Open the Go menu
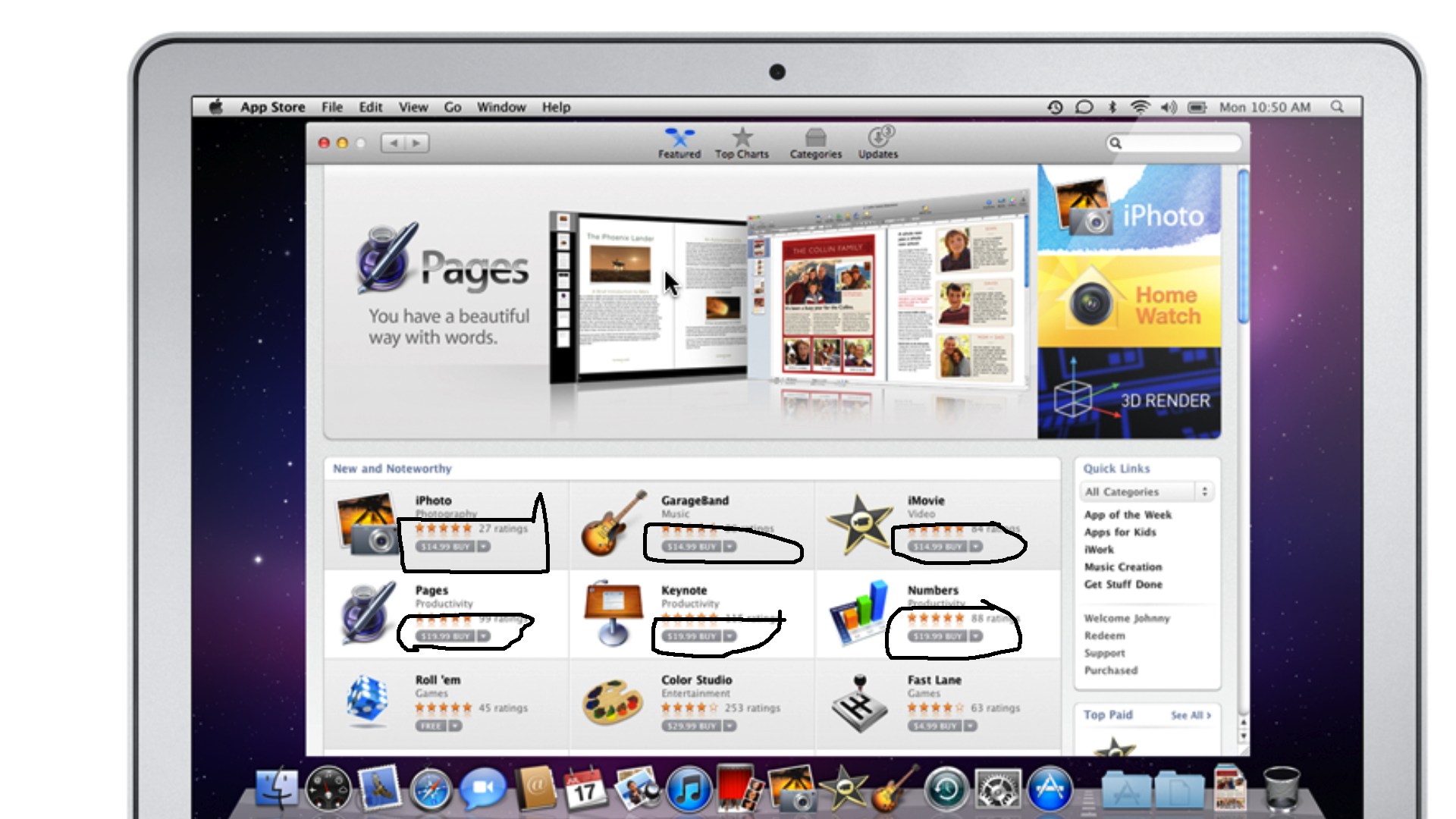This screenshot has height=819, width=1456. [452, 107]
